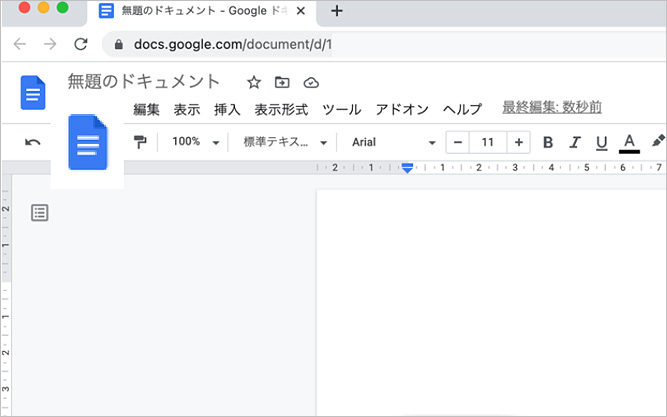
Task: Open the text color picker
Action: pos(629,142)
